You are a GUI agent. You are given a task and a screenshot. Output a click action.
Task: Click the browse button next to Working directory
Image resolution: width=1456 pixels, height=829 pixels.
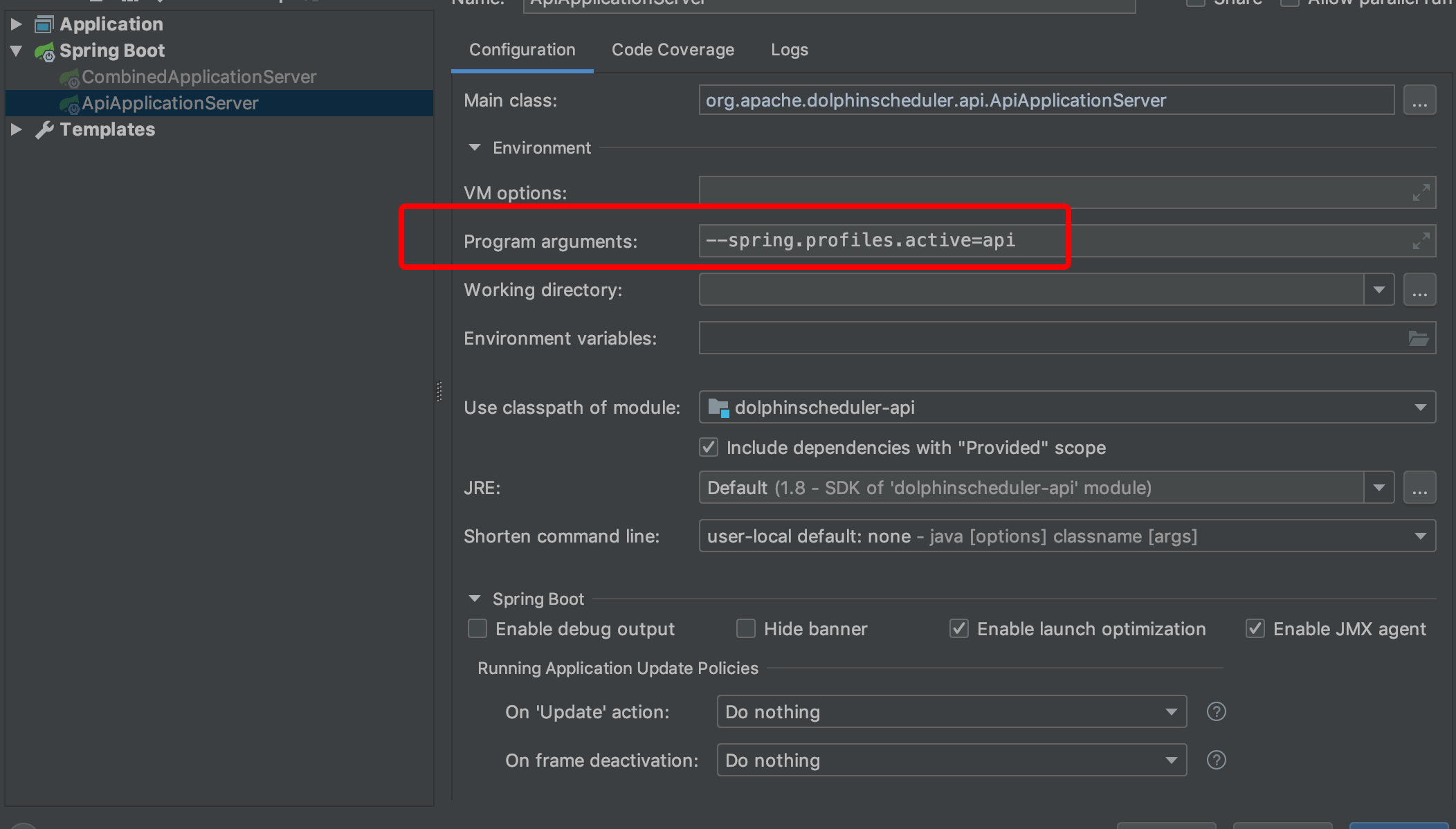coord(1419,290)
